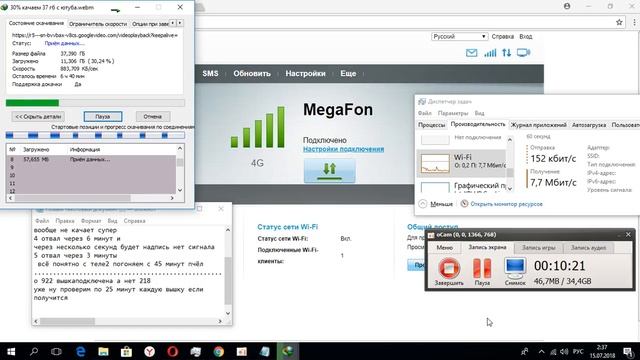Viewport: 640px width, 360px height.
Task: Click the right tab-scroll arrow in download dialog
Action: pos(180,23)
